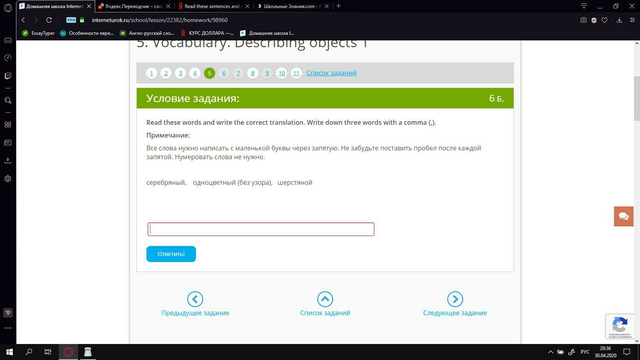Expand hidden system tray icons arrow
The image size is (640, 360).
click(x=550, y=352)
